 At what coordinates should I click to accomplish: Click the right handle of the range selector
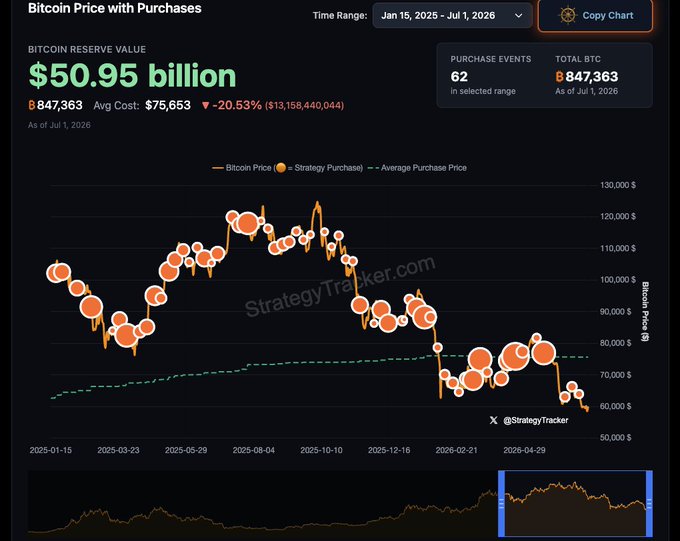tap(649, 504)
